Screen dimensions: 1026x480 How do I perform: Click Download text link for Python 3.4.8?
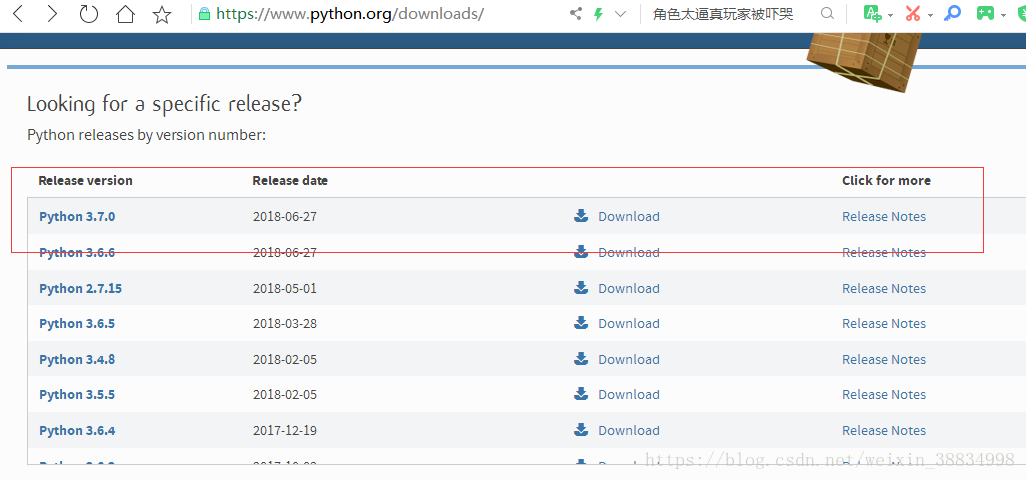click(x=629, y=360)
